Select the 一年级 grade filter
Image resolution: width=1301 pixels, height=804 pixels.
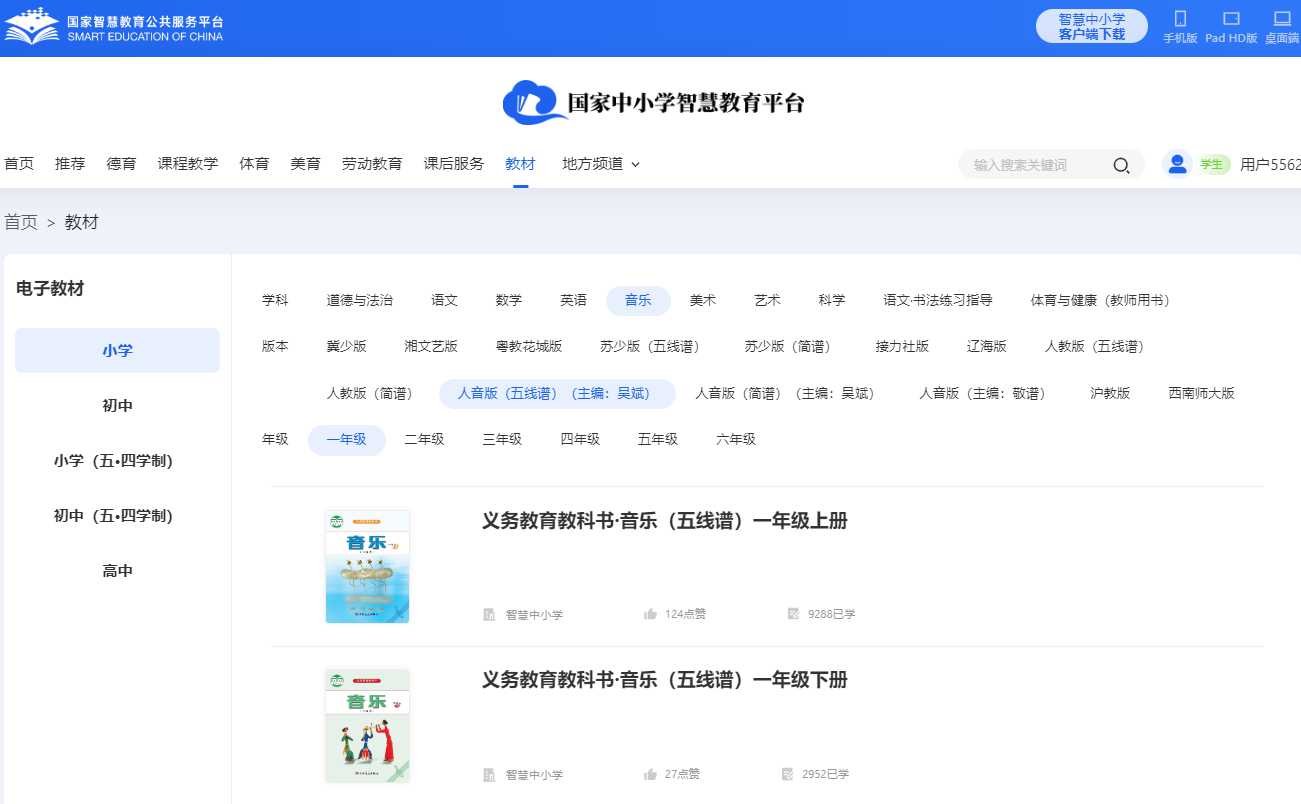click(x=346, y=439)
